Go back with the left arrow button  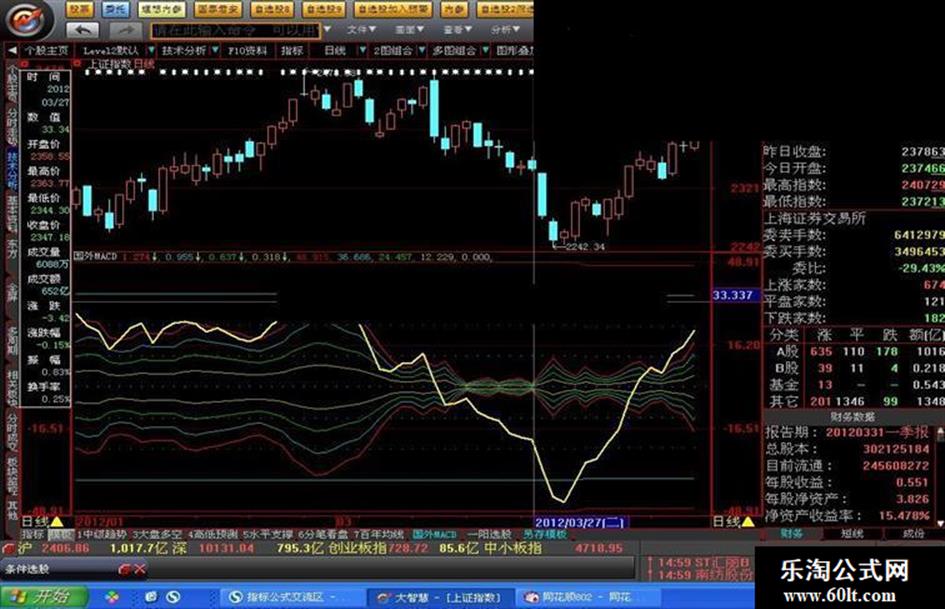pyautogui.click(x=83, y=30)
